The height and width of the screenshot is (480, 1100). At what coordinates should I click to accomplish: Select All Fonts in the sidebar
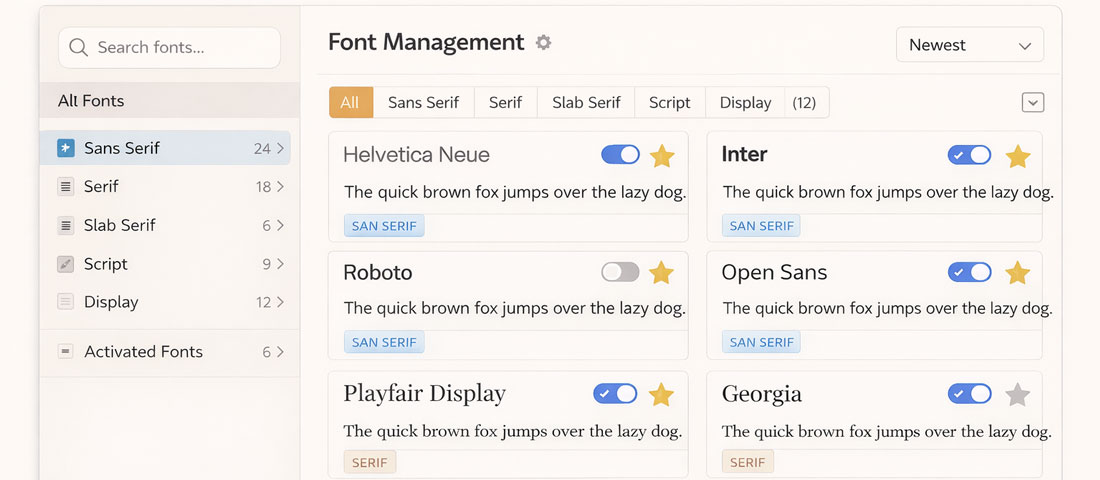(x=170, y=100)
